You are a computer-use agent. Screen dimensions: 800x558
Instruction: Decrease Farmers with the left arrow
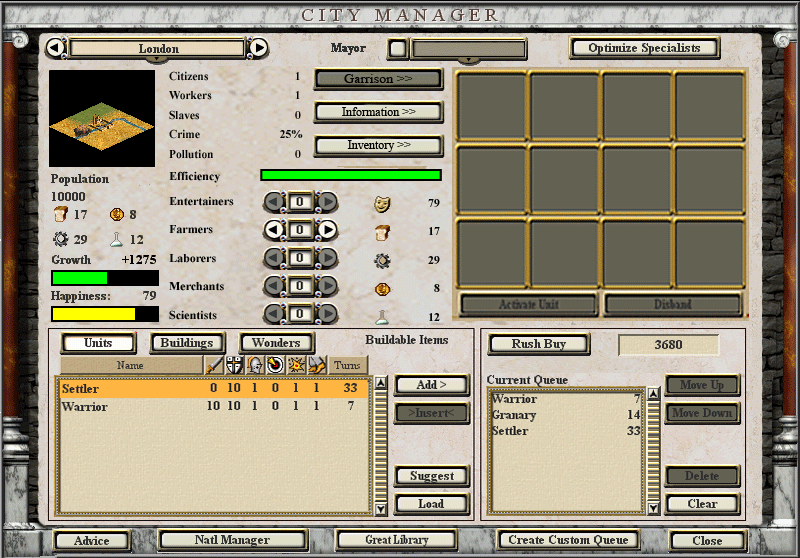pos(273,231)
